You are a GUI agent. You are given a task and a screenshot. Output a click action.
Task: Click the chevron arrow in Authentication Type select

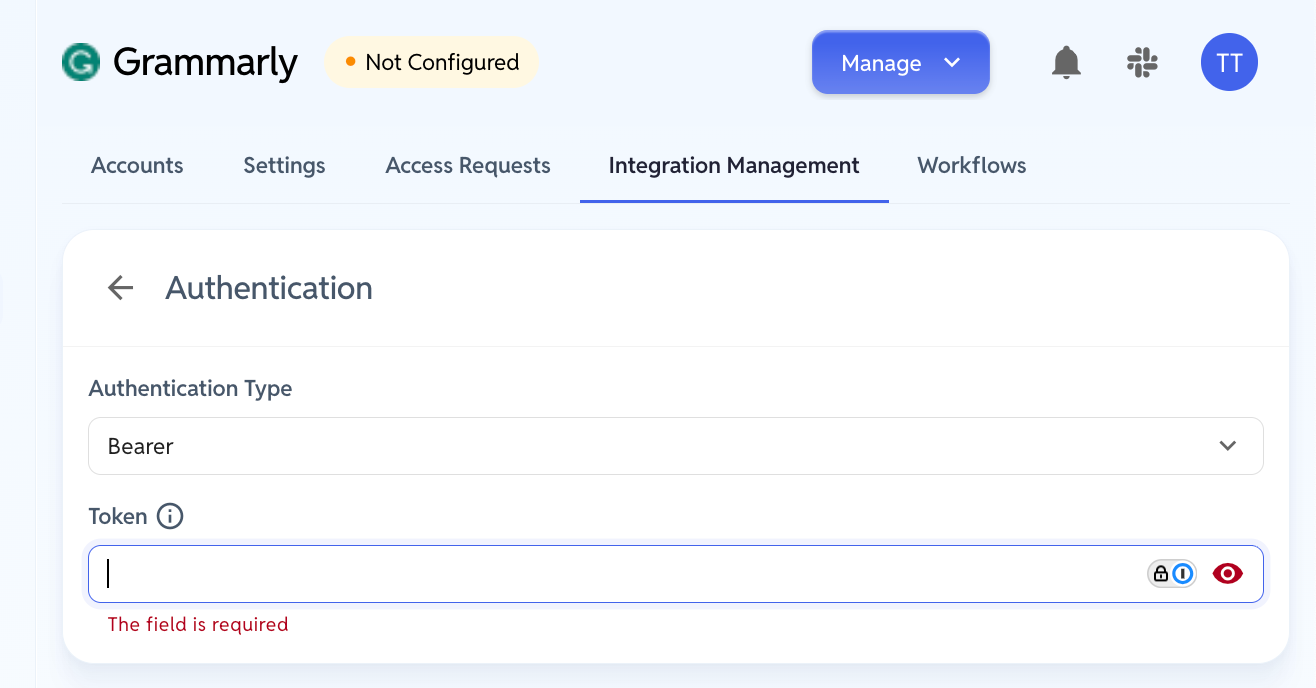(x=1228, y=446)
